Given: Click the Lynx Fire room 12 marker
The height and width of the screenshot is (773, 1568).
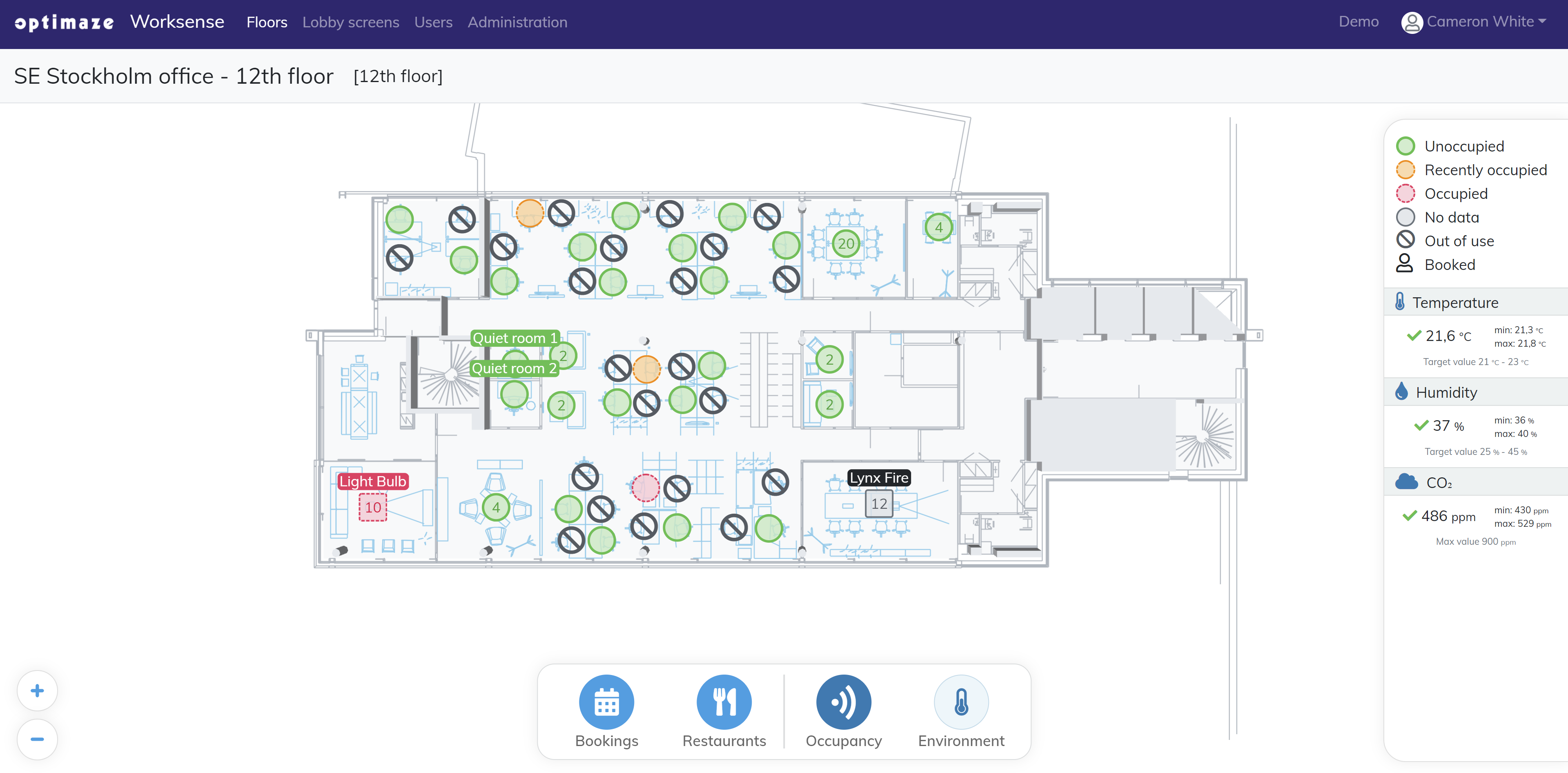Looking at the screenshot, I should 878,504.
